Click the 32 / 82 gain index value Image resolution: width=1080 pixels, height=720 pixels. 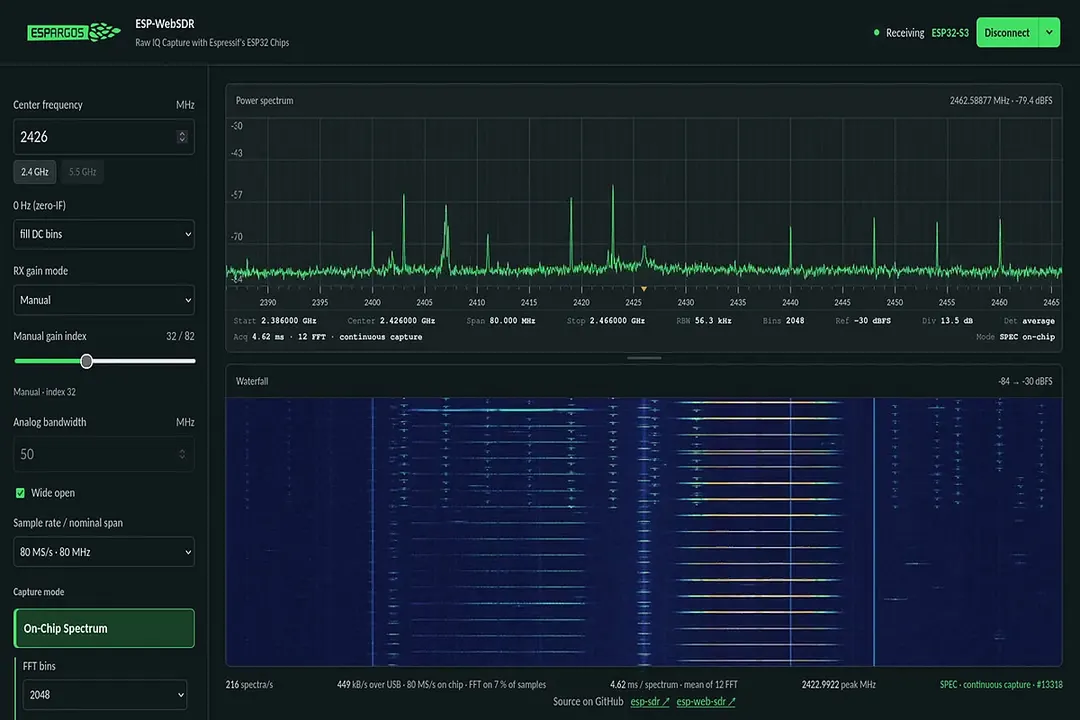180,336
